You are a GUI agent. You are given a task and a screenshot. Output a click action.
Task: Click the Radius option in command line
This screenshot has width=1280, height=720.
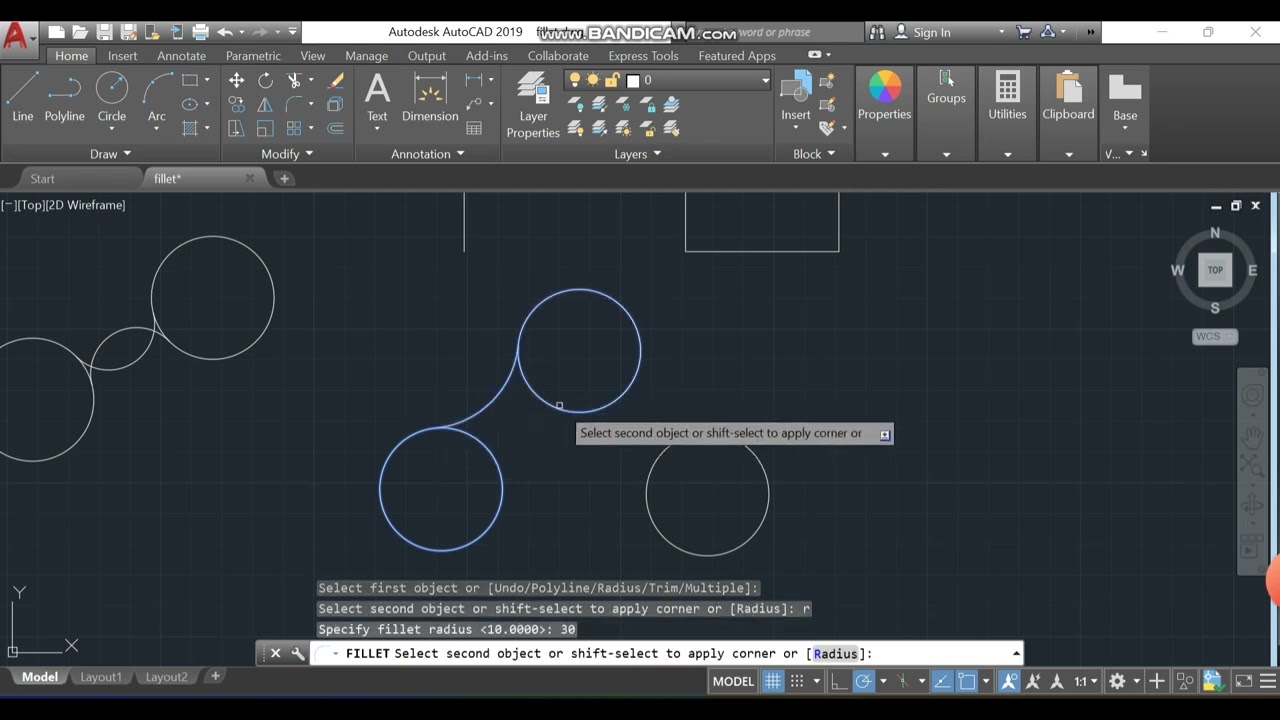(835, 654)
